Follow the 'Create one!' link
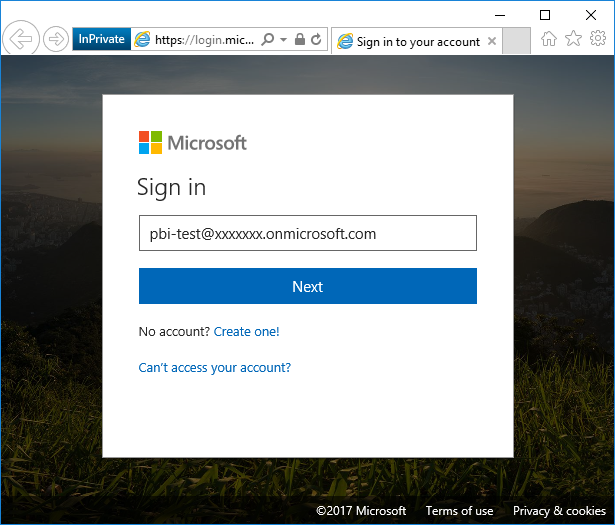 (x=246, y=332)
